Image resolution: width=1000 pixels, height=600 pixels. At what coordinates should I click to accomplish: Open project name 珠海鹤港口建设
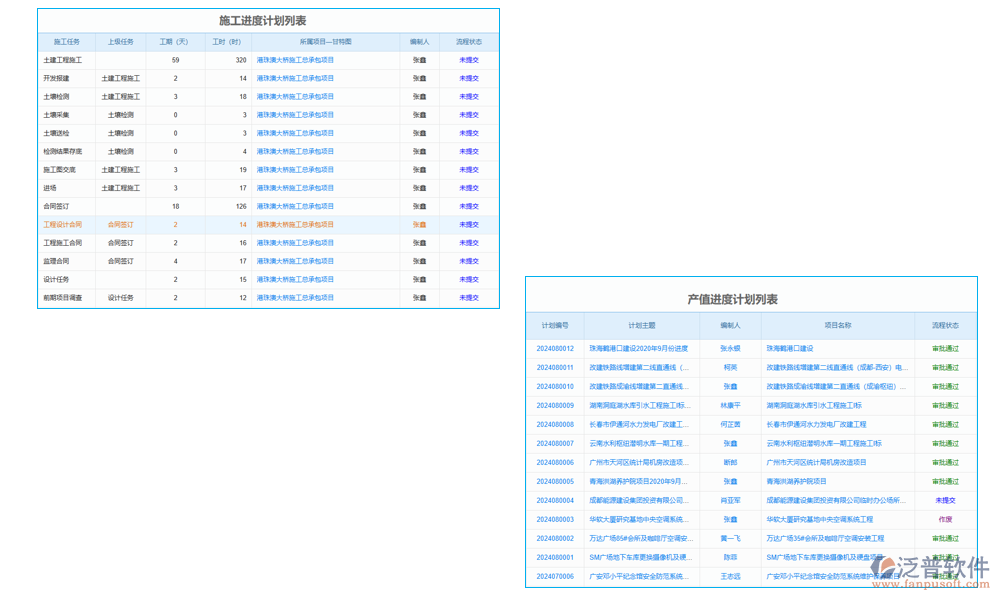point(790,349)
